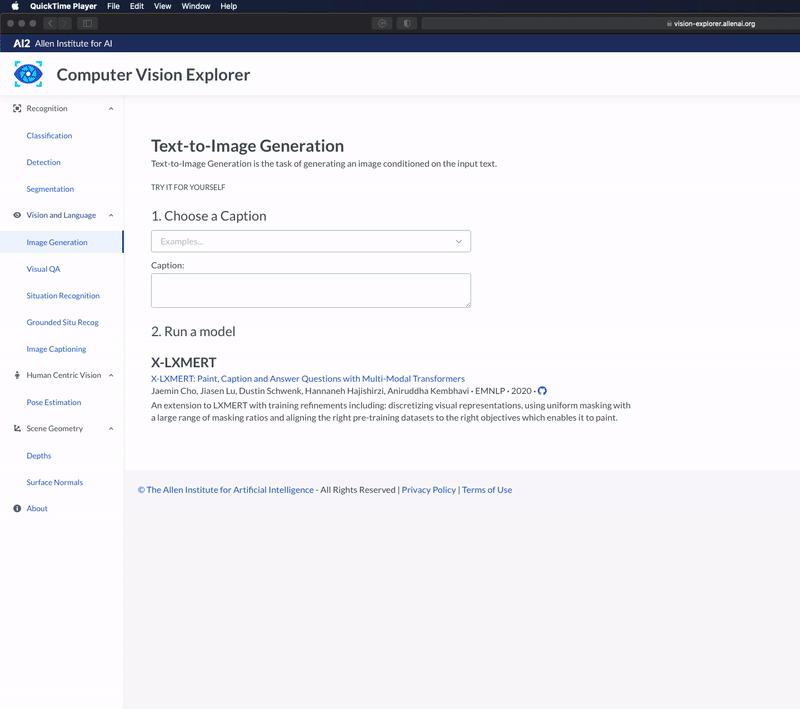Click inside the Caption text area
Viewport: 800px width, 709px height.
pyautogui.click(x=311, y=290)
